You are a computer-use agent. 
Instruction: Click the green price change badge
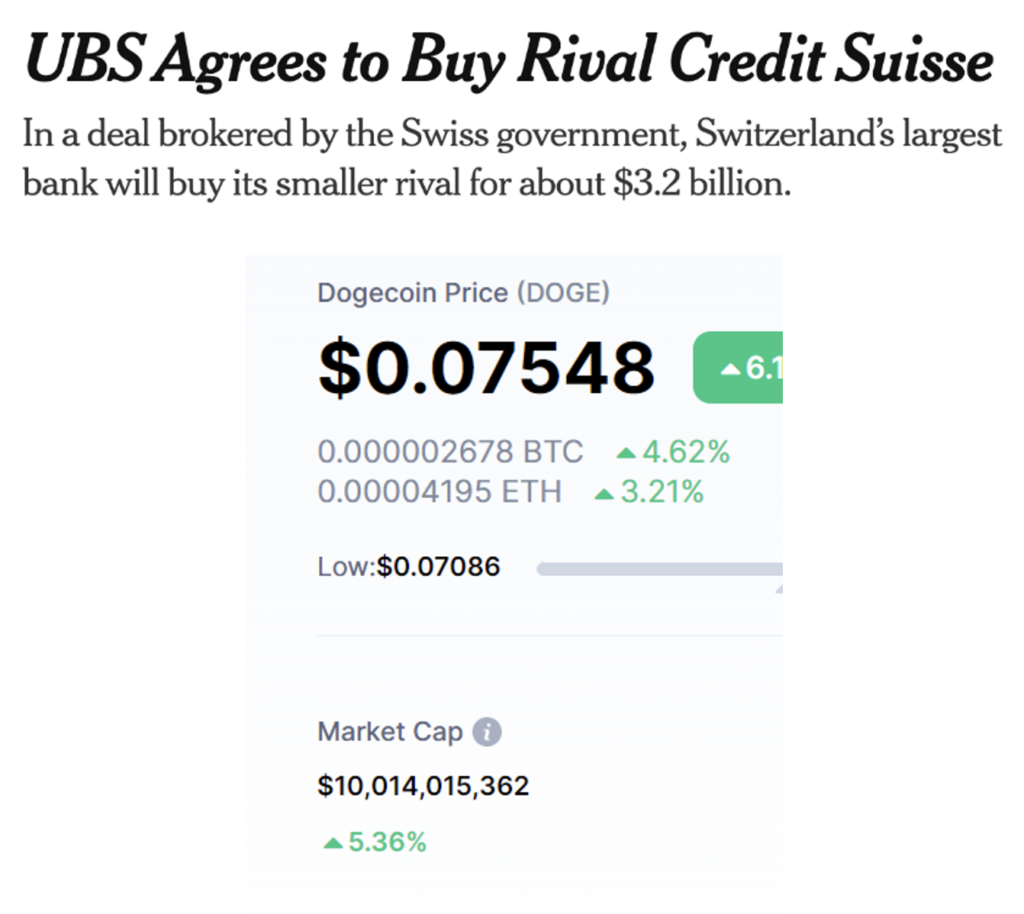738,368
